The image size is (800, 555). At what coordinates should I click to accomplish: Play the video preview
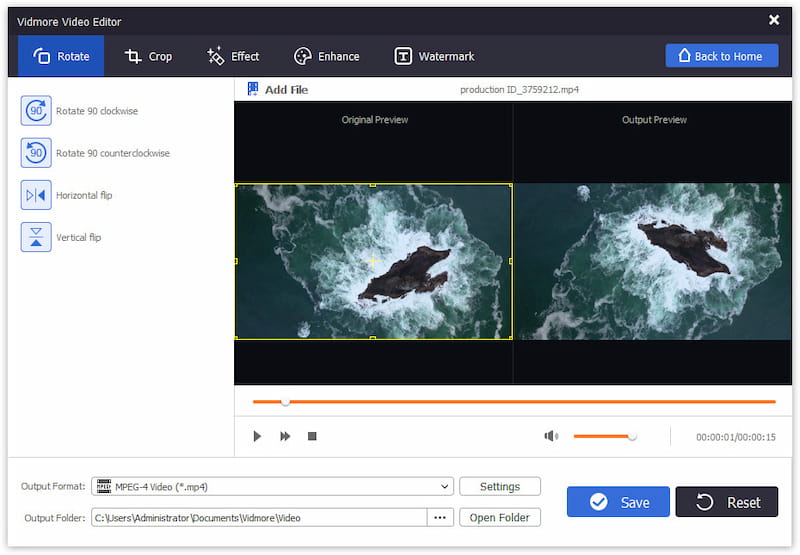click(x=257, y=437)
